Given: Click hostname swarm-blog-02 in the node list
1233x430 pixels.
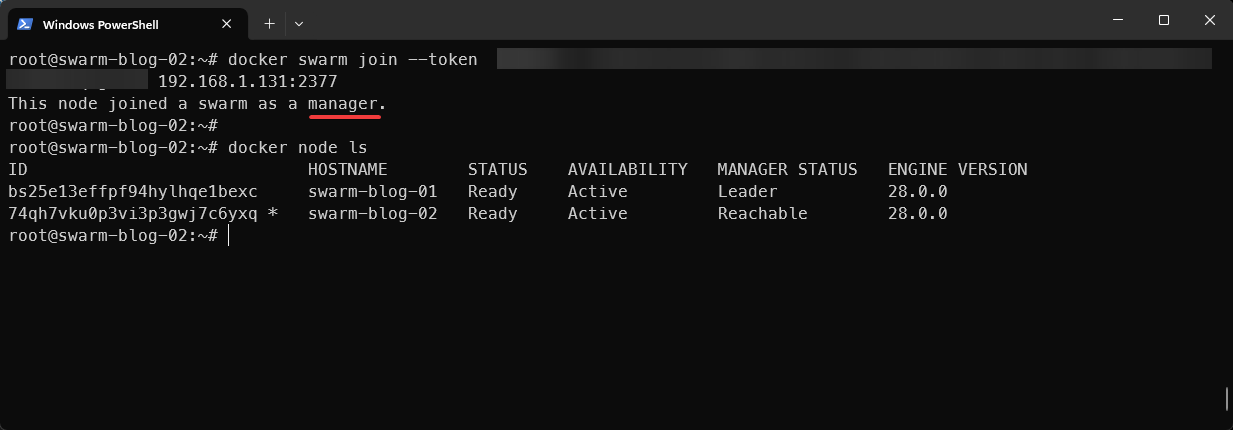Looking at the screenshot, I should coord(372,214).
